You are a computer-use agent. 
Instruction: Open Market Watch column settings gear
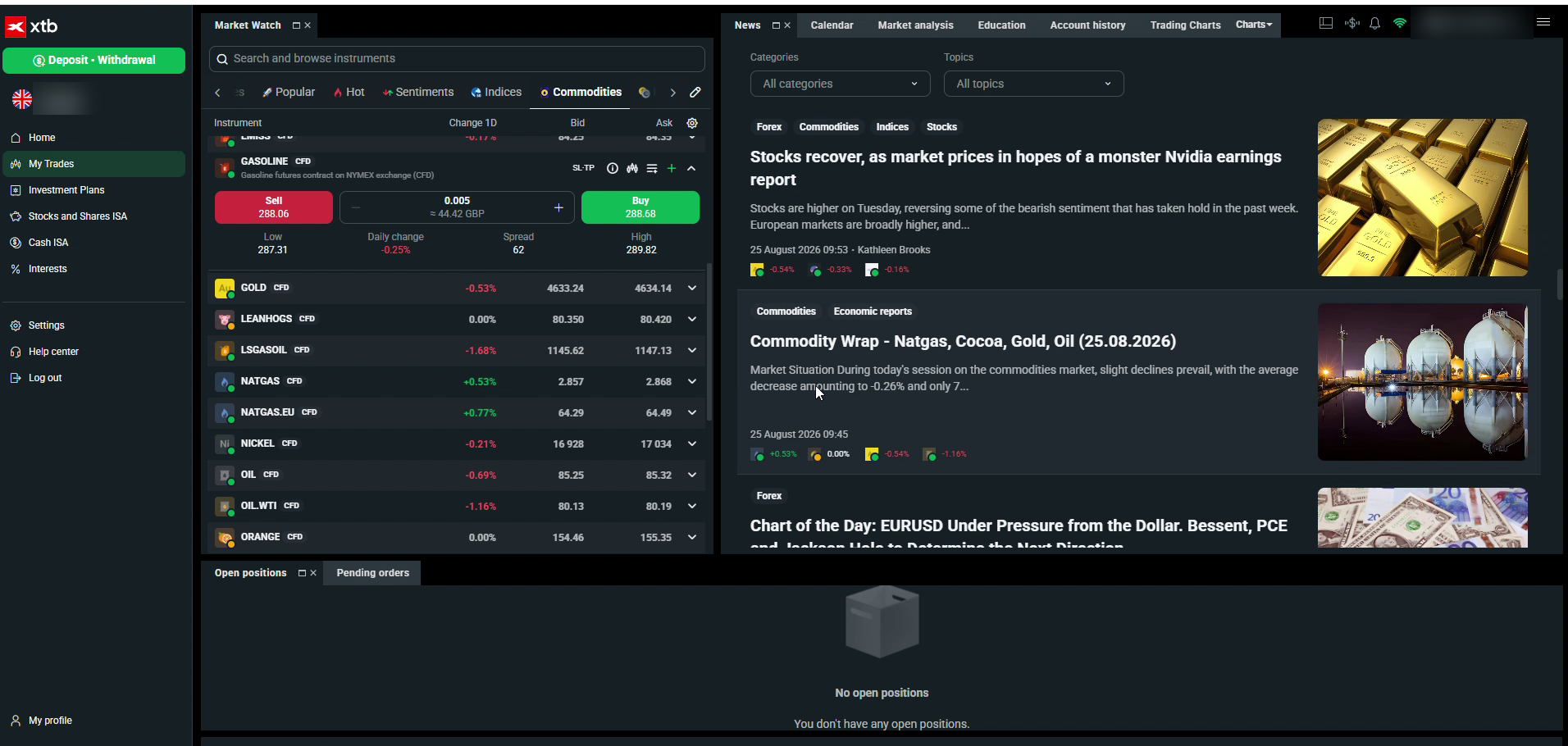point(692,123)
